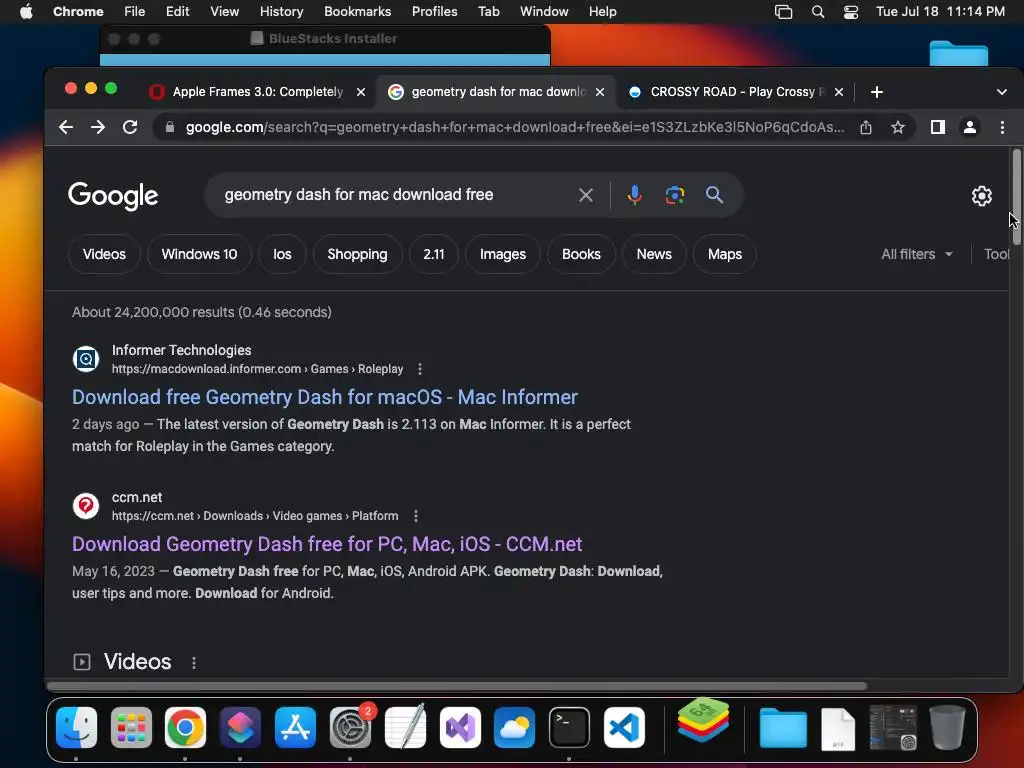Submit search with magnifying glass icon
This screenshot has width=1024, height=768.
714,195
